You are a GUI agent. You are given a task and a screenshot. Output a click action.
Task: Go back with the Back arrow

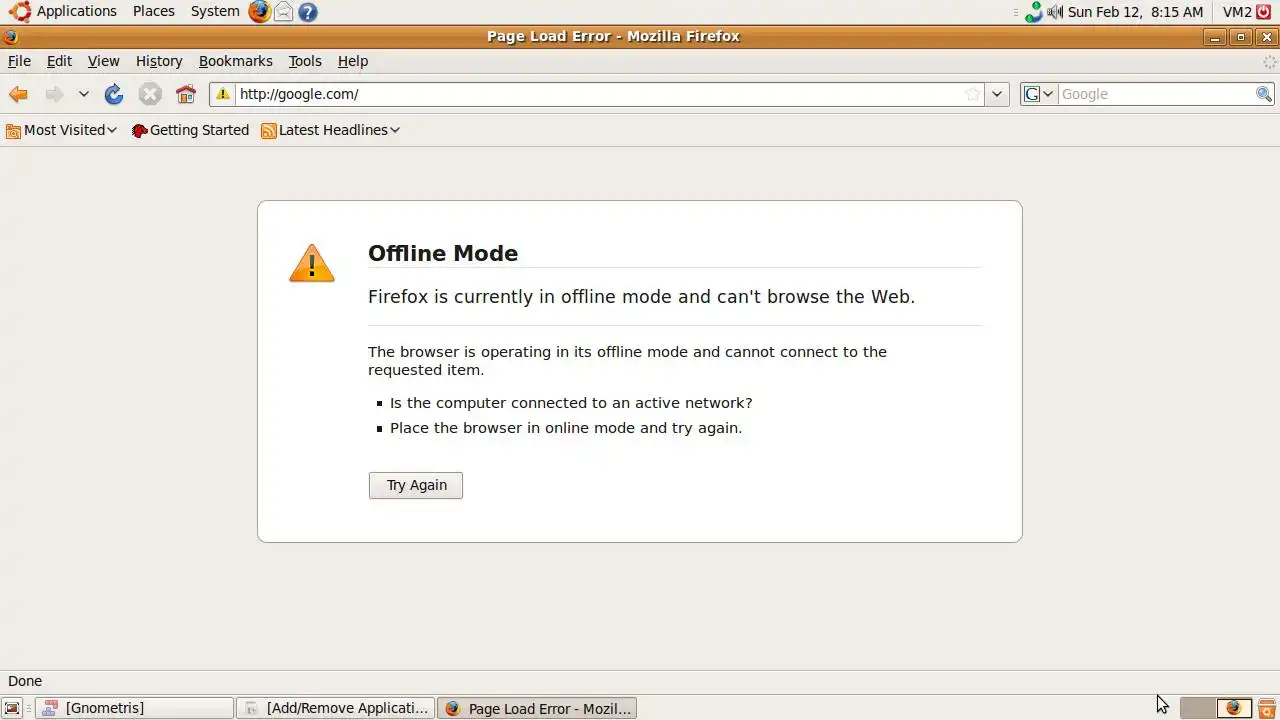18,94
